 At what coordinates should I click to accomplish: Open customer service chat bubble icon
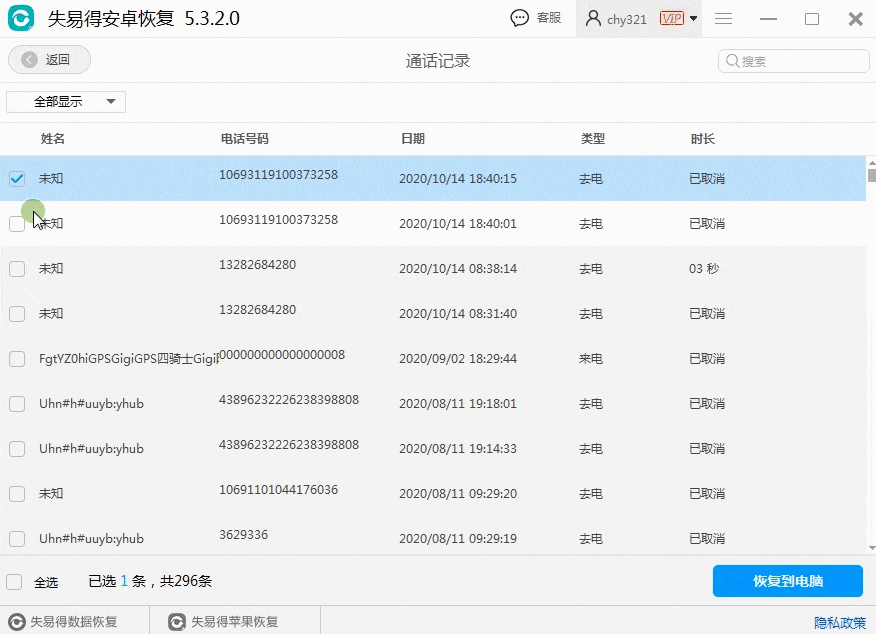[x=520, y=18]
